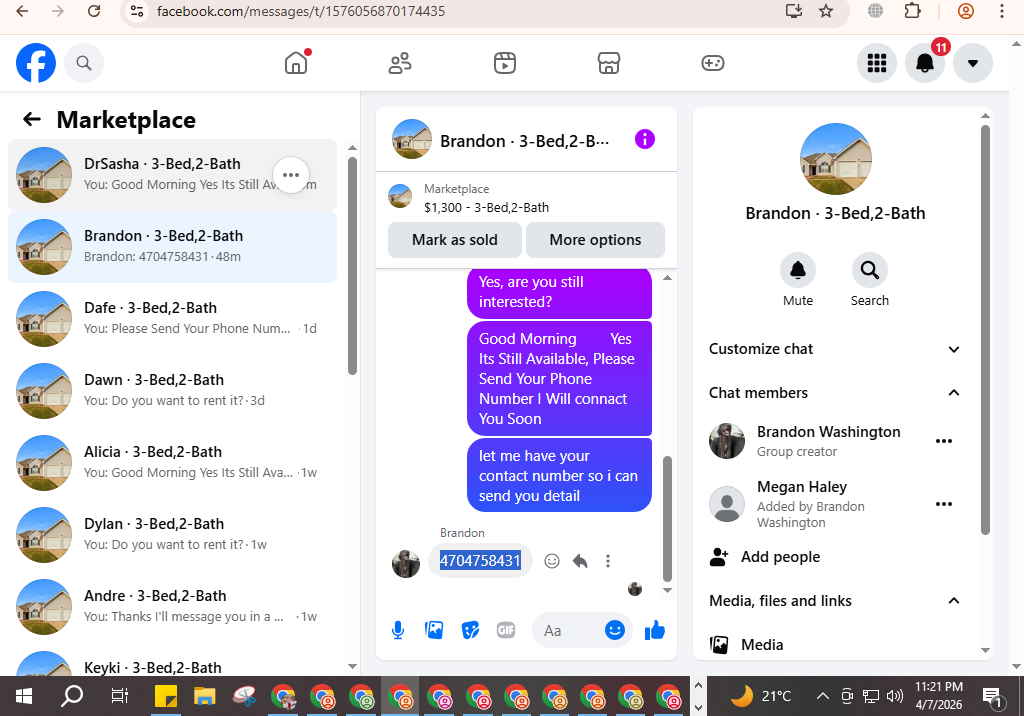Open the Facebook search magnifier

84,63
